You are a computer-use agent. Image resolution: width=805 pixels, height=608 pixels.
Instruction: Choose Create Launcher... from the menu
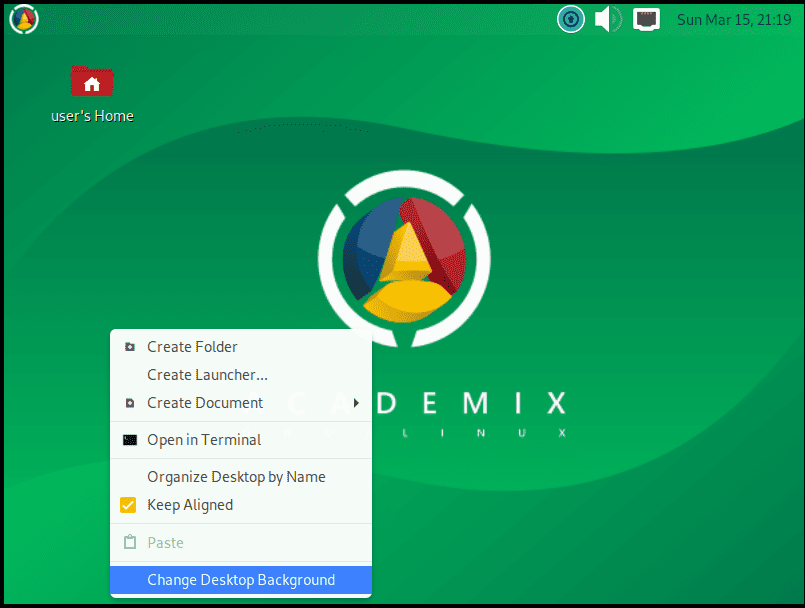(241, 375)
